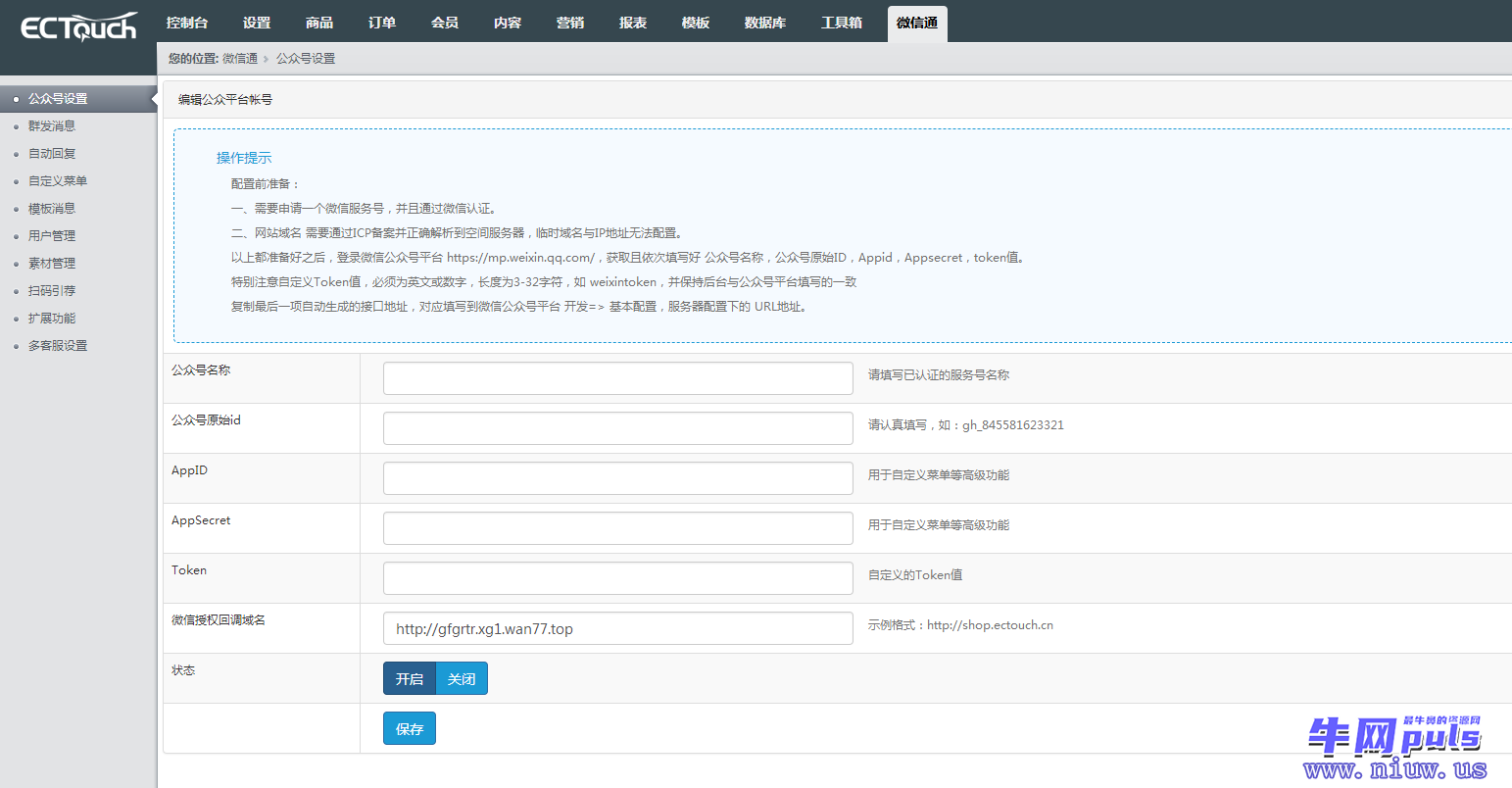Click the AppSecret row label
Image resolution: width=1512 pixels, height=788 pixels.
coord(201,520)
